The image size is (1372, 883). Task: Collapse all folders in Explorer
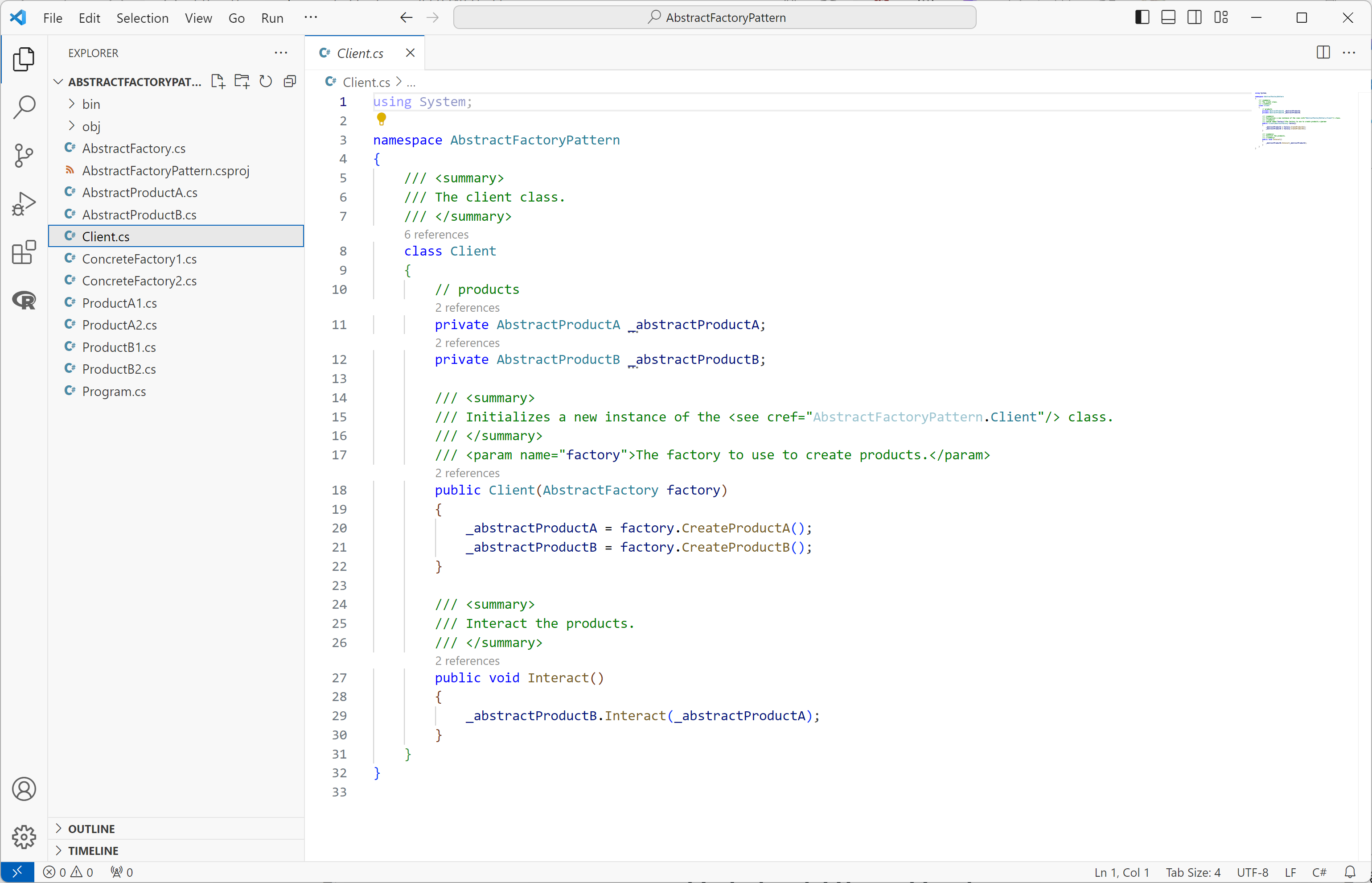289,81
